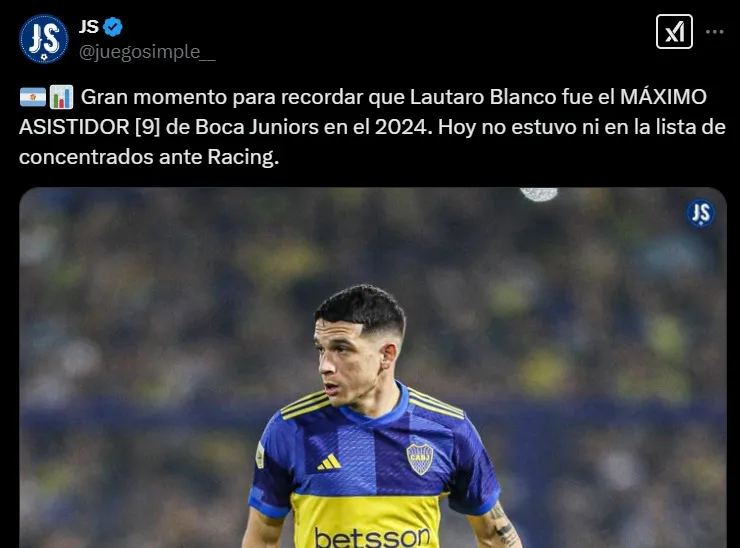Click the JS watermark logo in the photo
740x548 pixels.
coord(700,213)
